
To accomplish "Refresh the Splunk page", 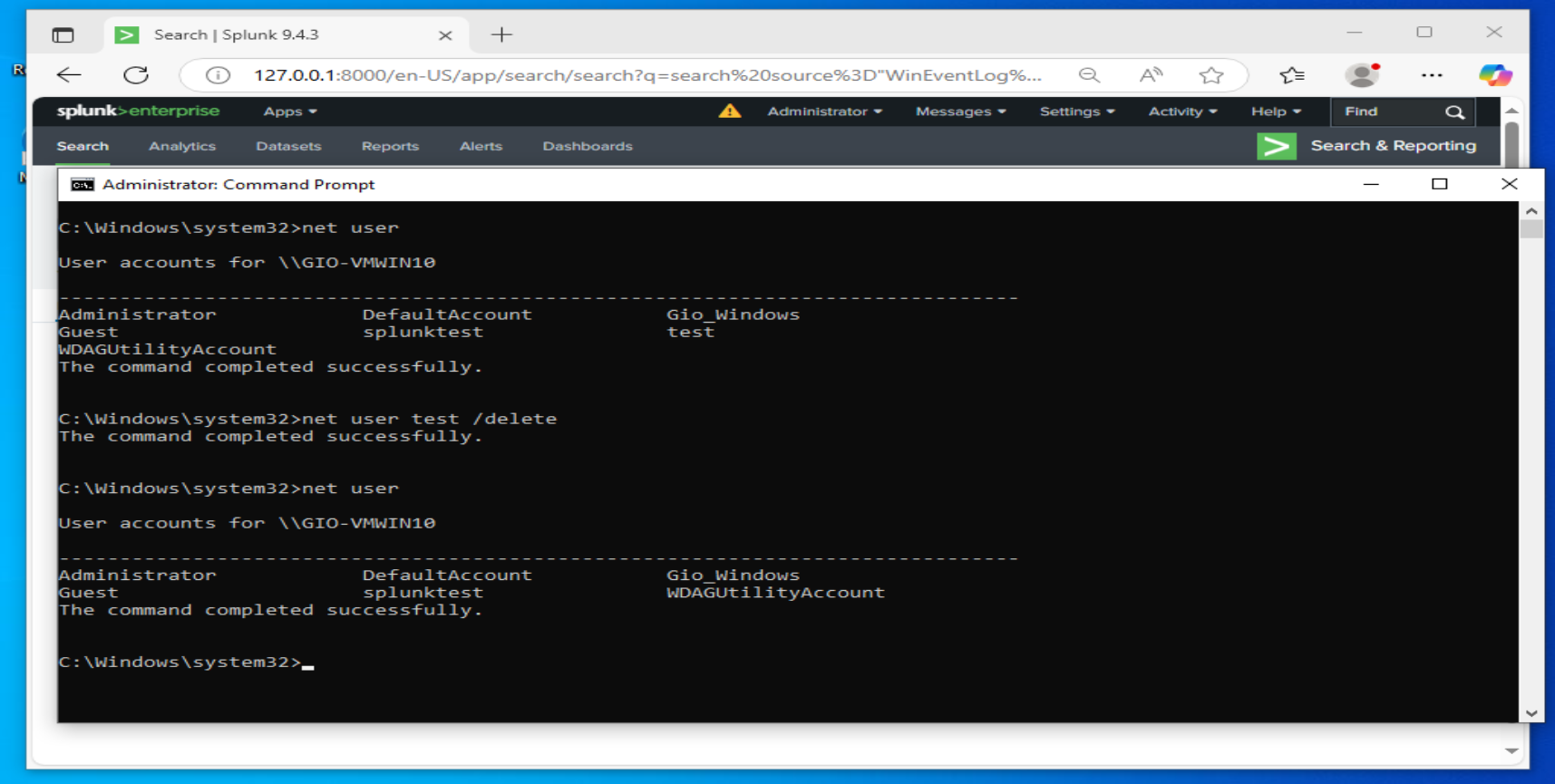I will 136,75.
